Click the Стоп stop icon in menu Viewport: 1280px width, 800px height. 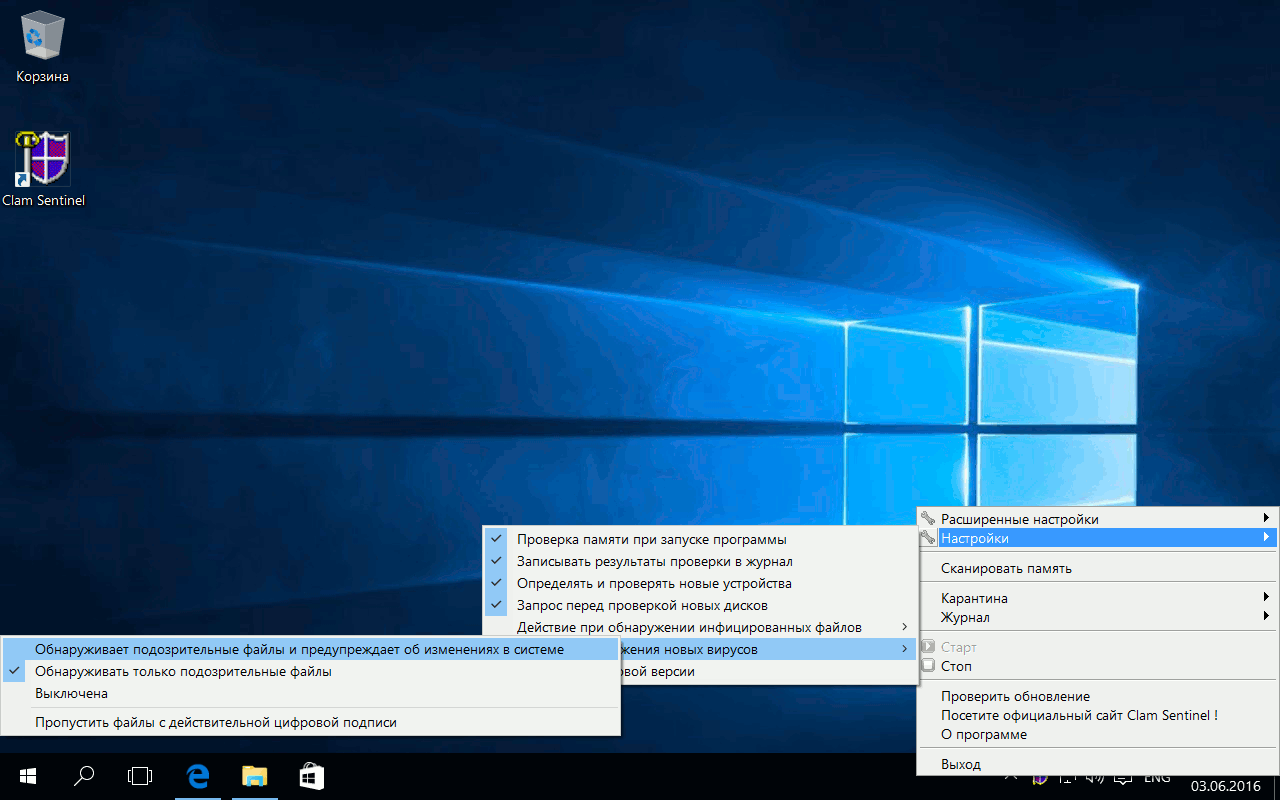928,666
